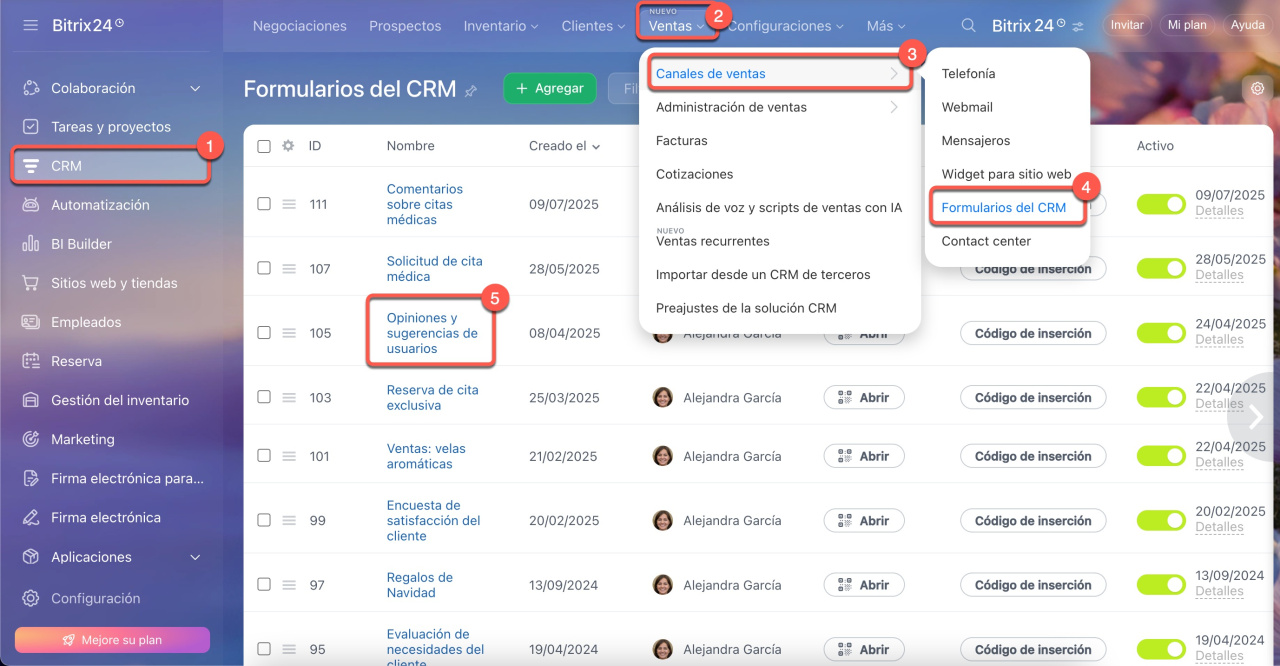Select the Marketing target icon
The image size is (1280, 666).
pyautogui.click(x=31, y=439)
